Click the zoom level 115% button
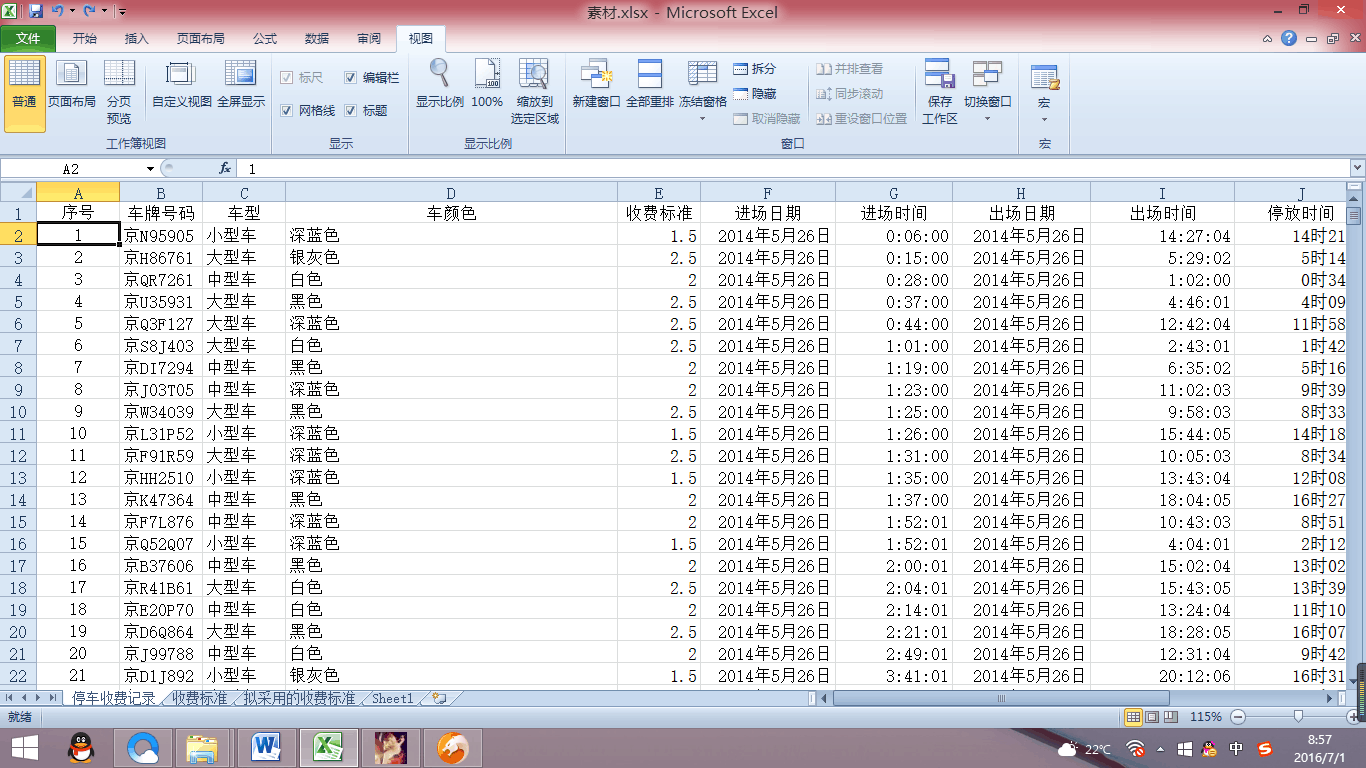Screen dimensions: 1366x768 (1207, 717)
